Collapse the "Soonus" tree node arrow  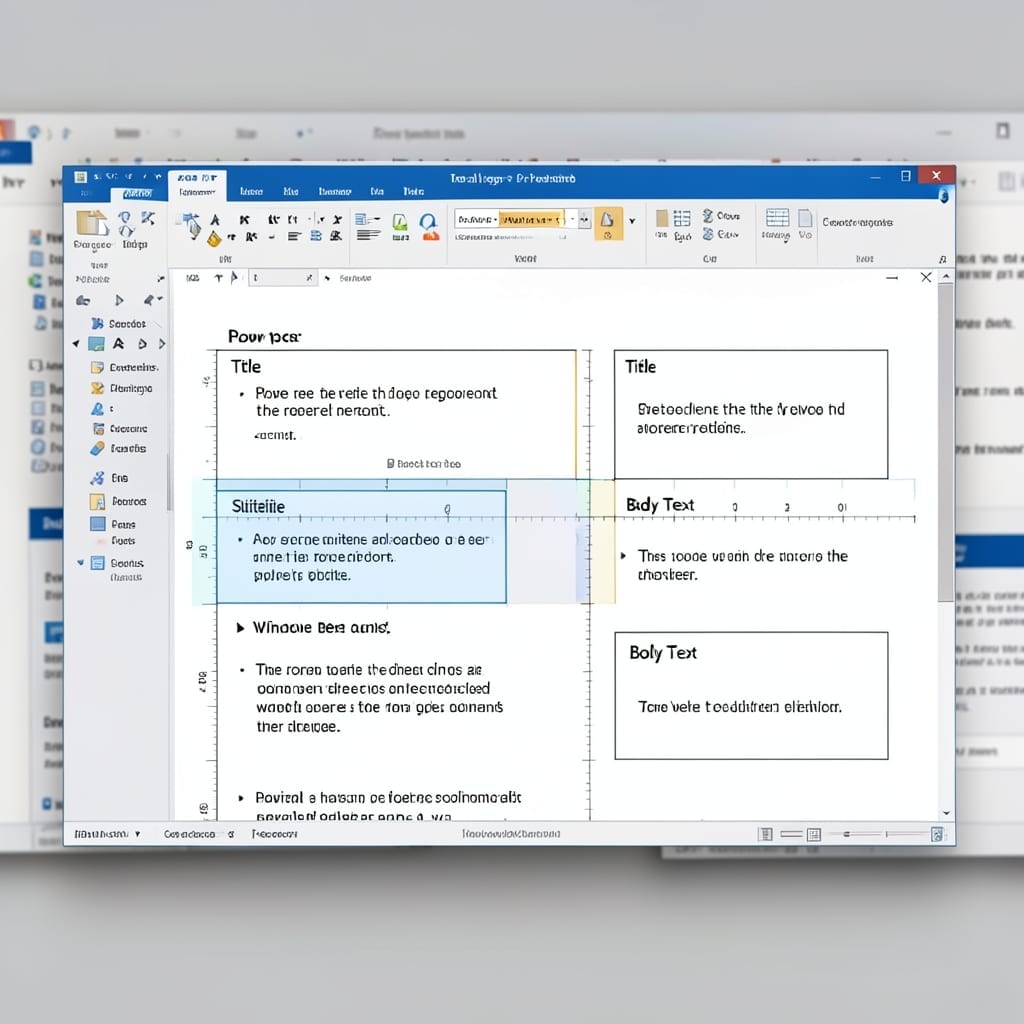pyautogui.click(x=80, y=562)
